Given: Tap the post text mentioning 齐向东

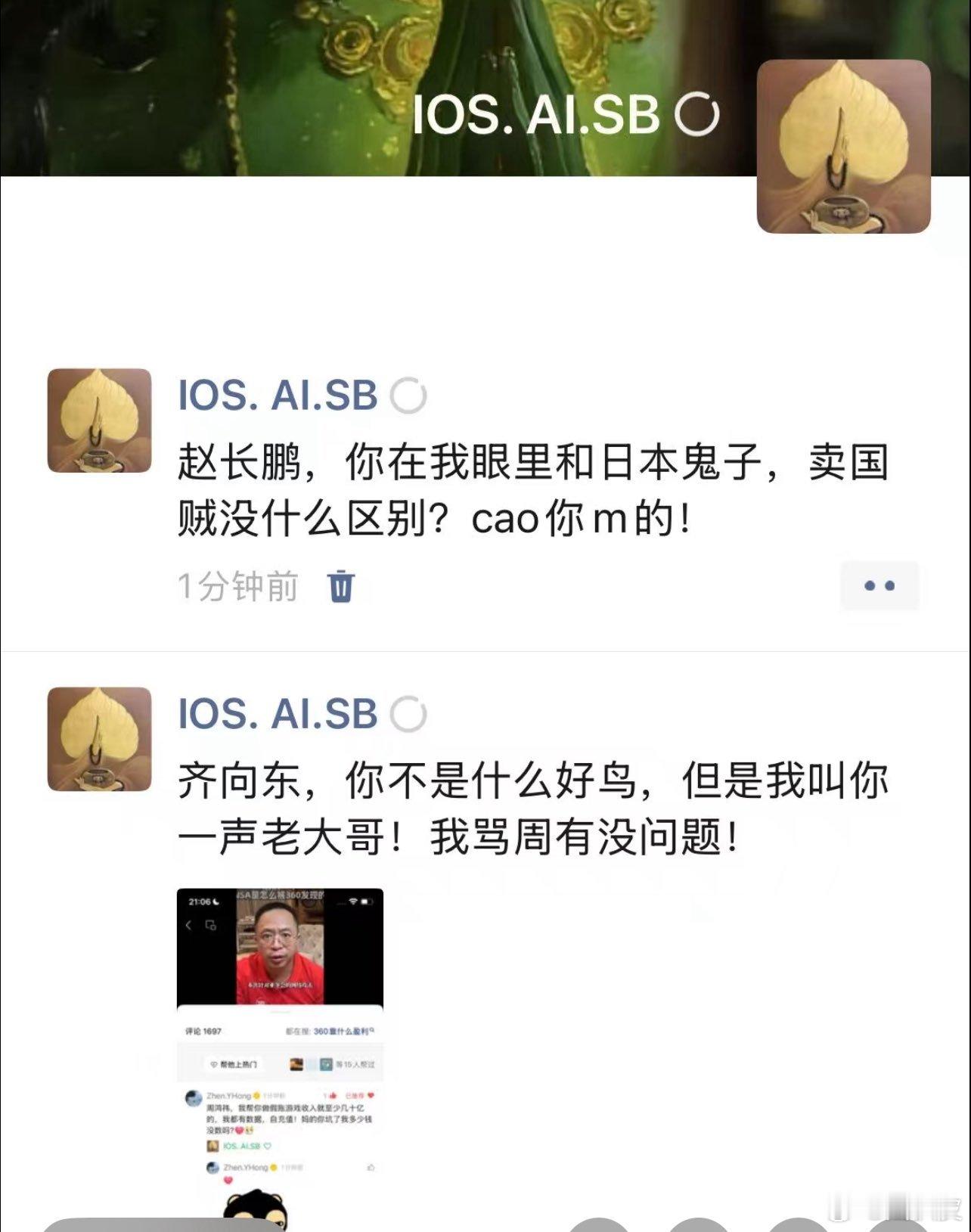Looking at the screenshot, I should tap(533, 809).
